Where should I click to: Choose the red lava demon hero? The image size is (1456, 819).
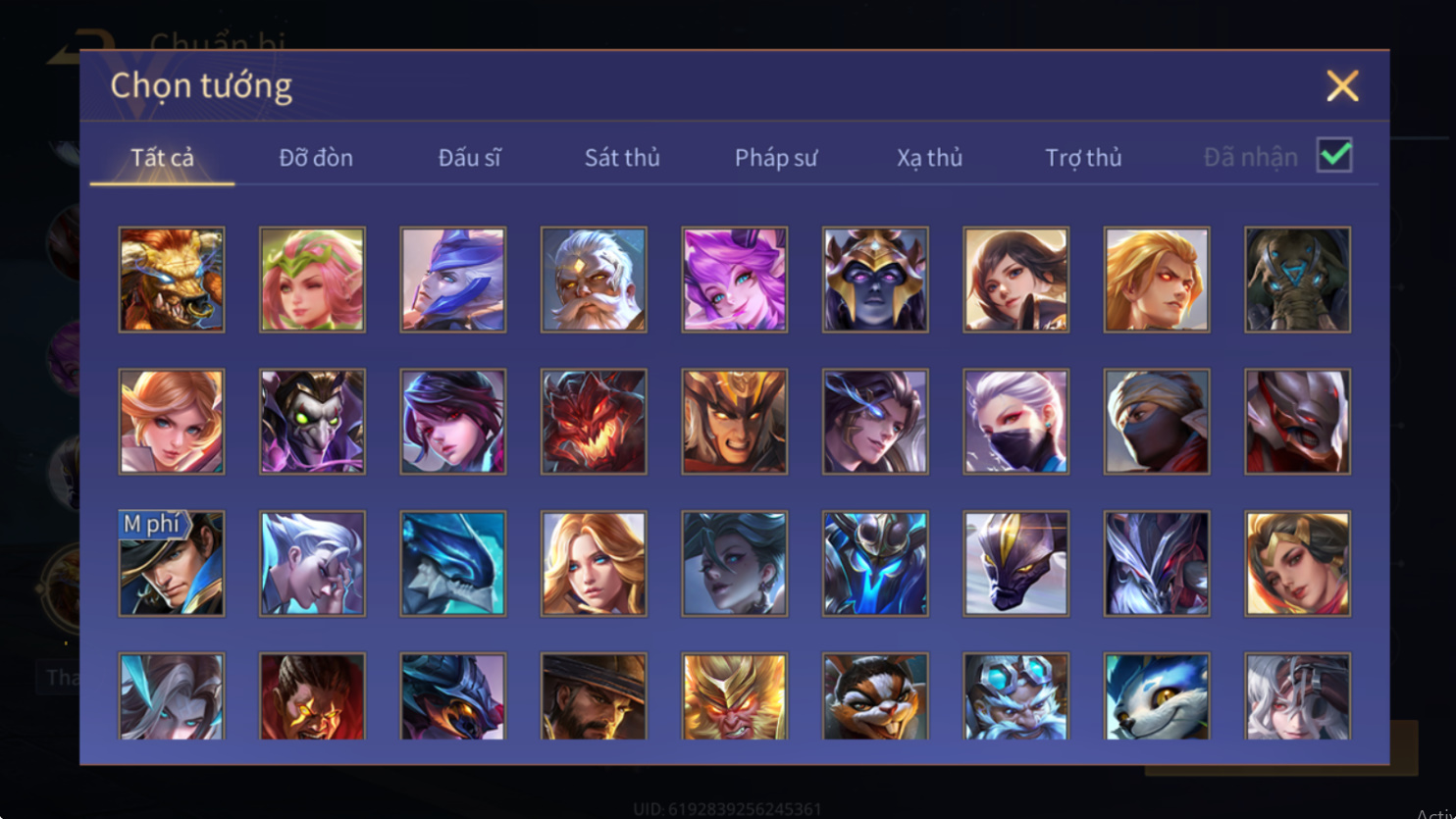point(594,422)
